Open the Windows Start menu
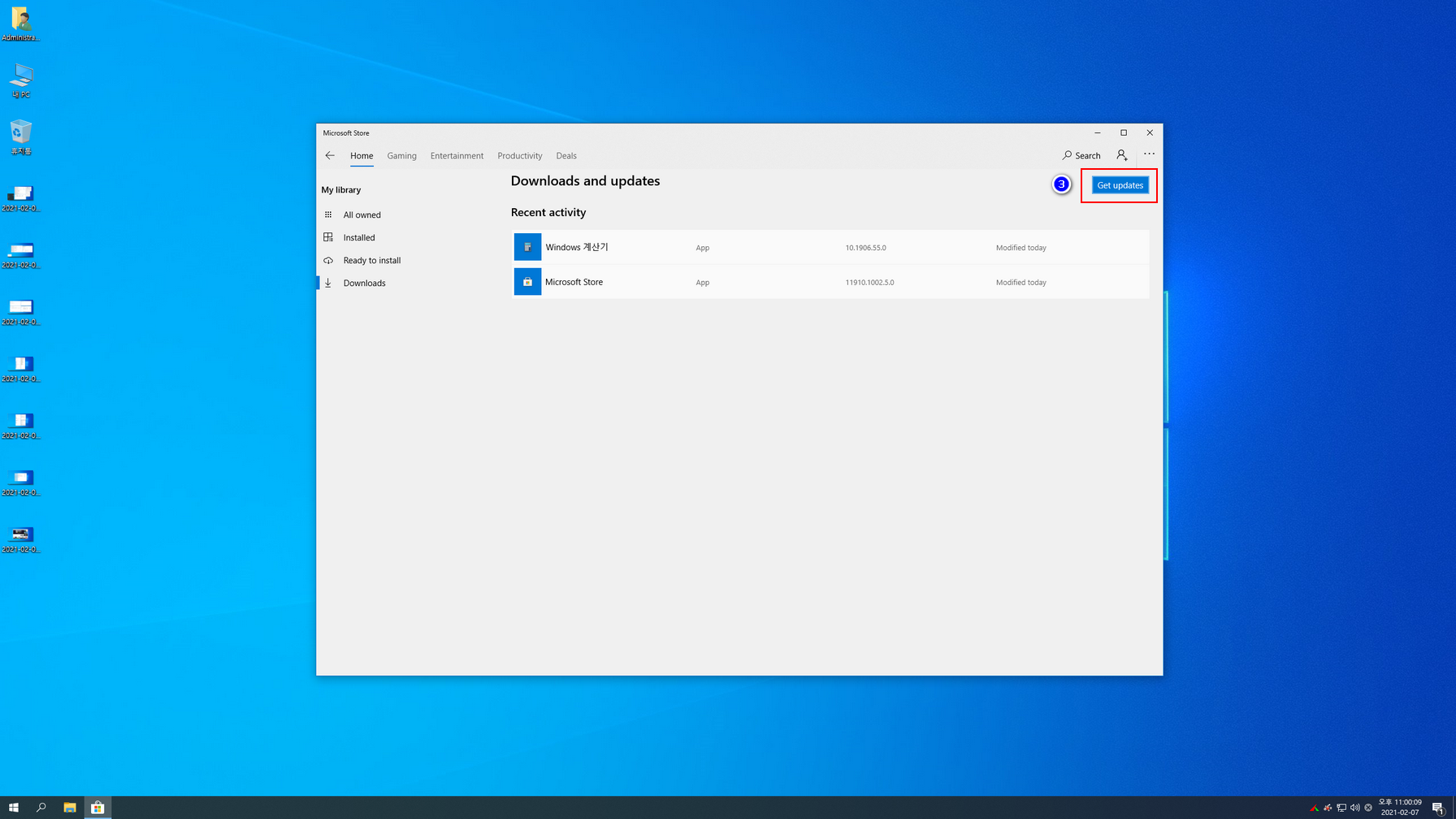This screenshot has width=1456, height=819. click(x=14, y=808)
